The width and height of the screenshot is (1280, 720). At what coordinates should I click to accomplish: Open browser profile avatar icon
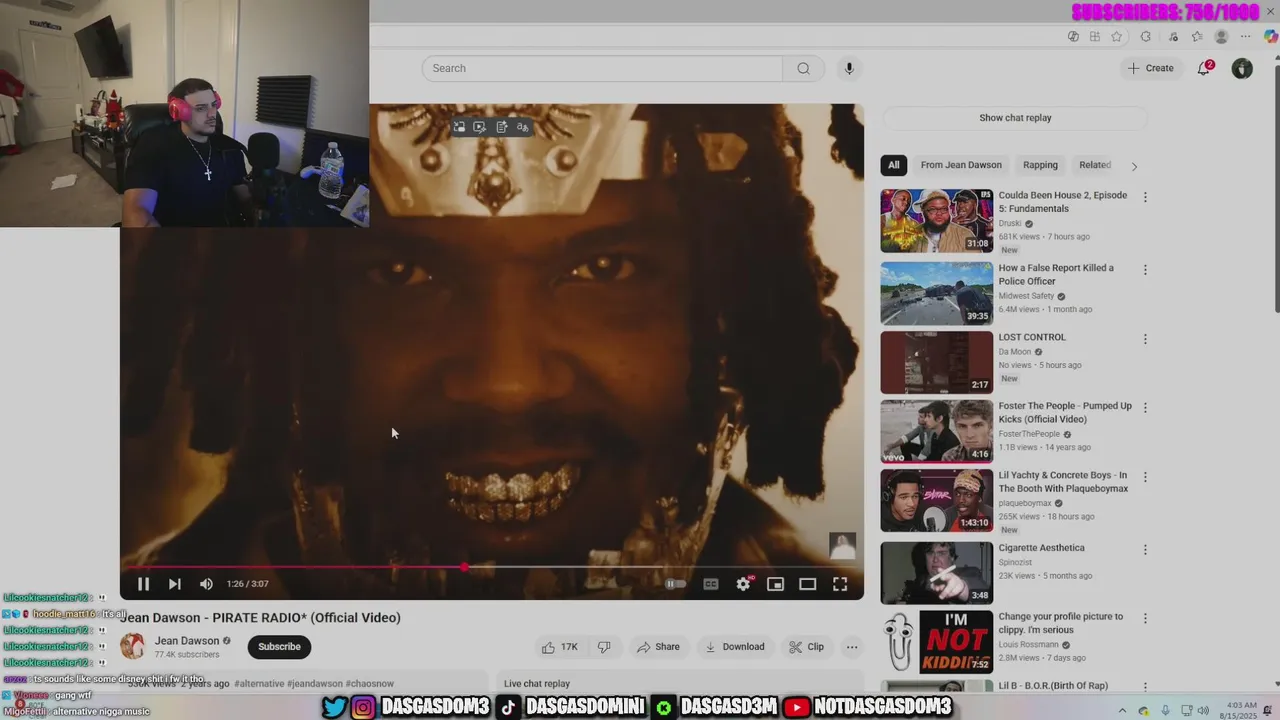pos(1221,37)
